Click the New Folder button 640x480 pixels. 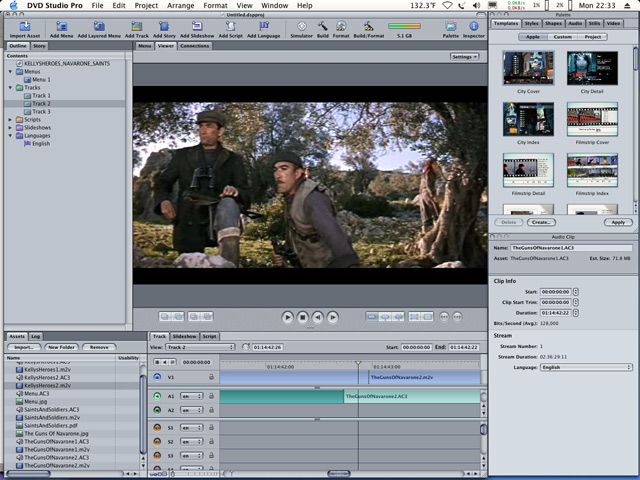[x=61, y=347]
